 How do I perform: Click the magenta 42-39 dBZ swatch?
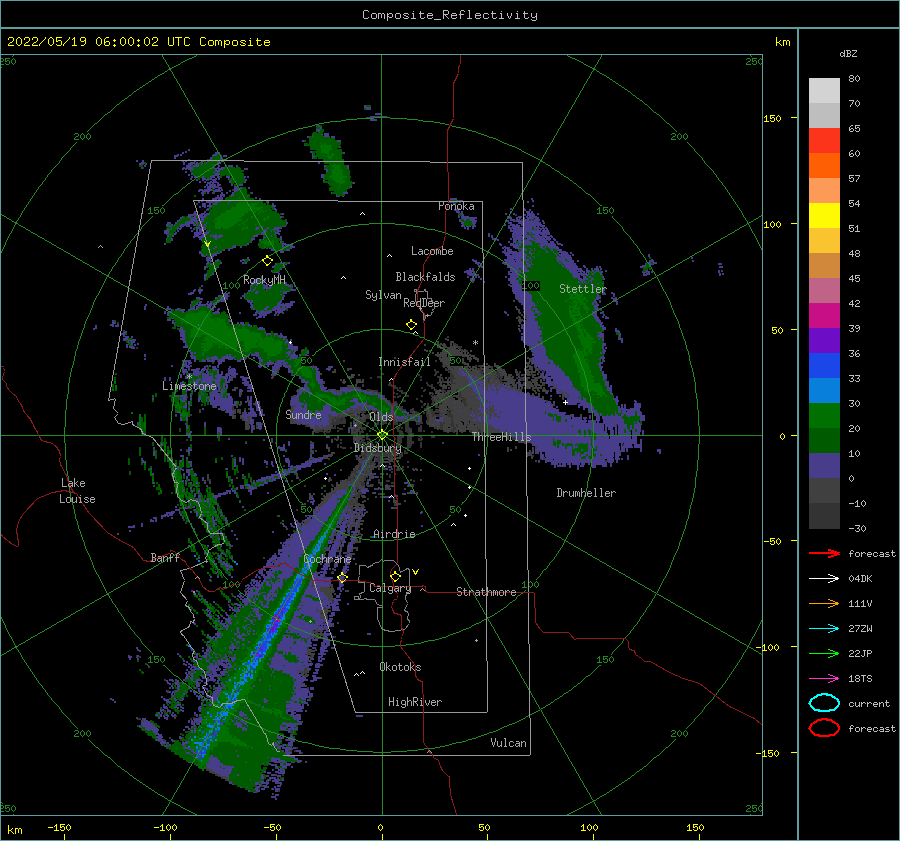point(824,316)
